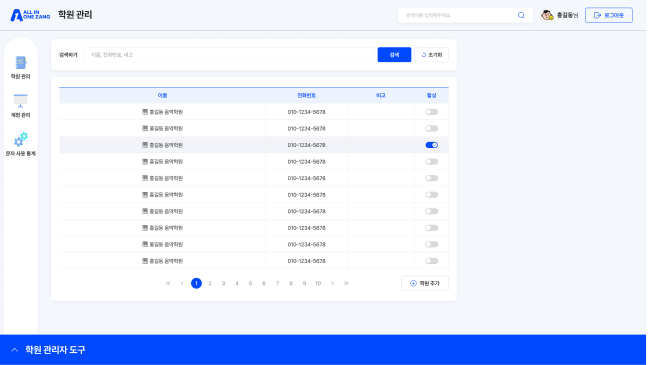Log out with the 로그아웃 button
The image size is (649, 365).
click(608, 15)
